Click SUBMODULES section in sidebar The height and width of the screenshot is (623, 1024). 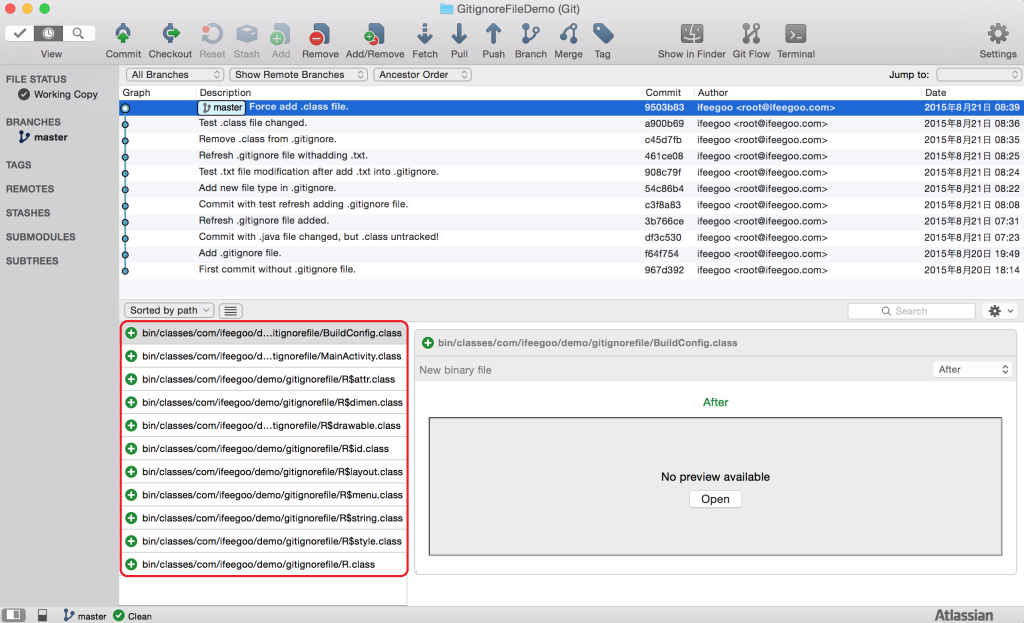tap(40, 237)
